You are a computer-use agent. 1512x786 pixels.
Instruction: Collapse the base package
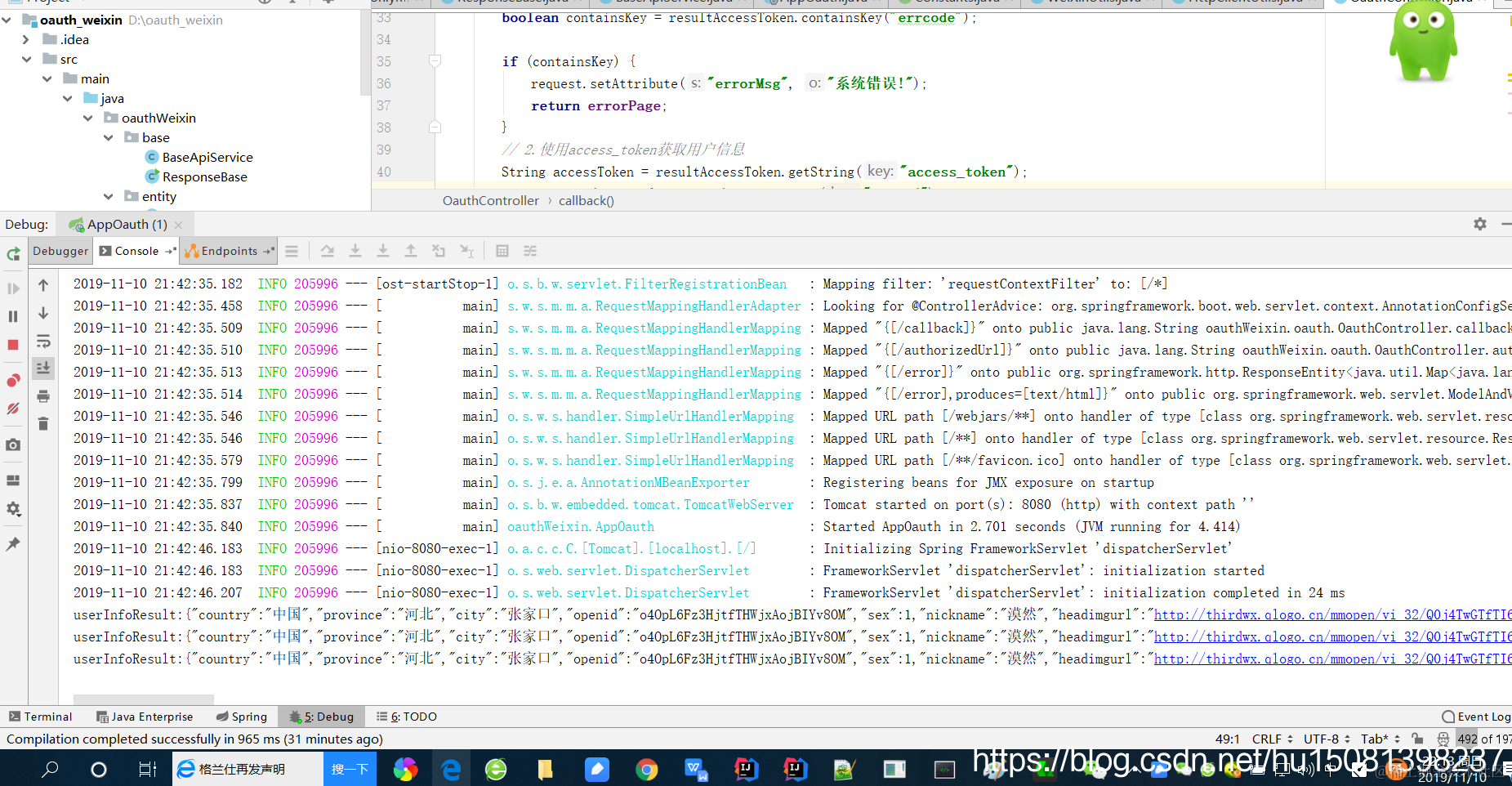pos(108,137)
